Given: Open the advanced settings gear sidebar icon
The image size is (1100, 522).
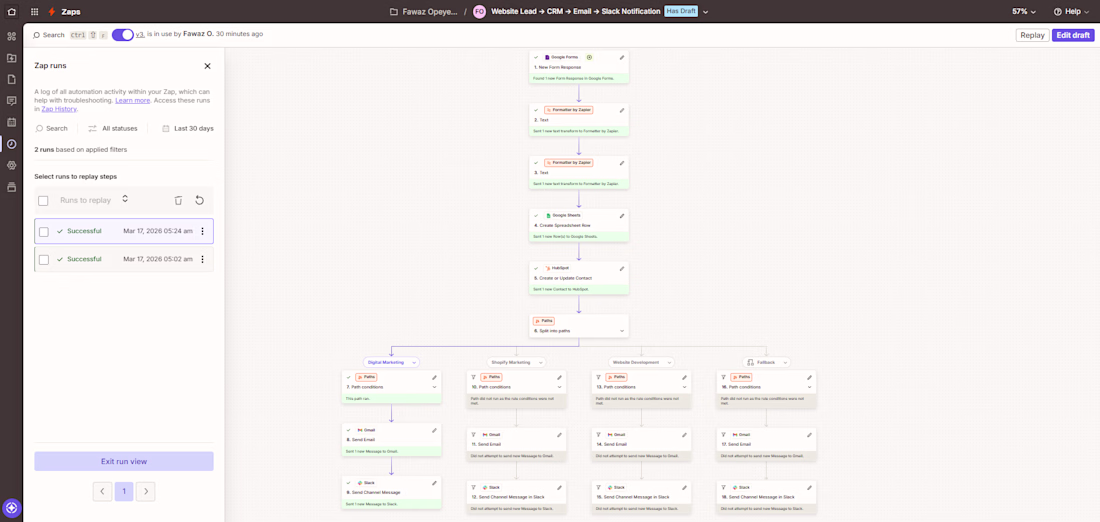Looking at the screenshot, I should [x=11, y=166].
